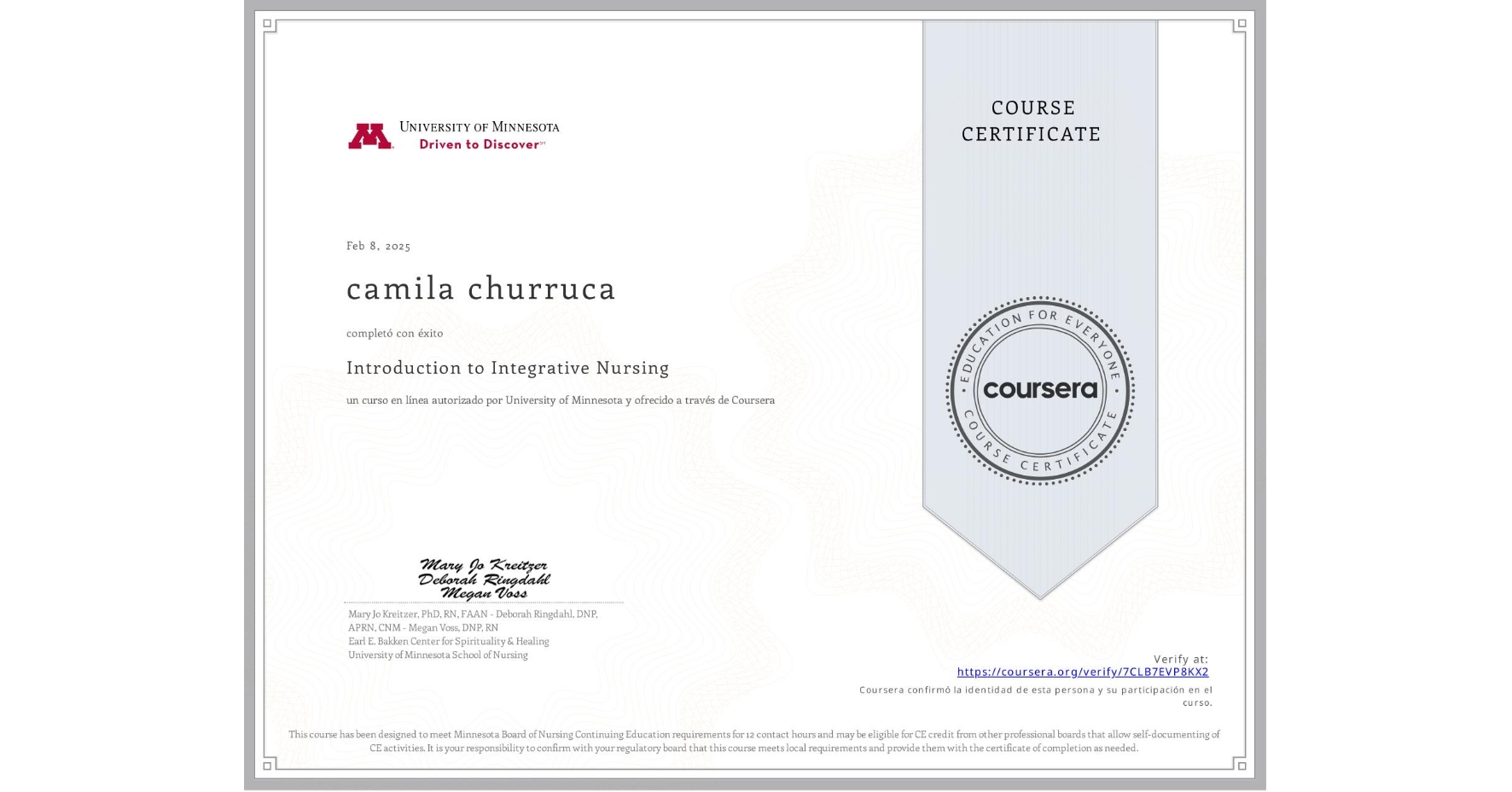The image size is (1512, 792).
Task: Click the 'Deborah Ringdahl' signature
Action: tap(484, 579)
